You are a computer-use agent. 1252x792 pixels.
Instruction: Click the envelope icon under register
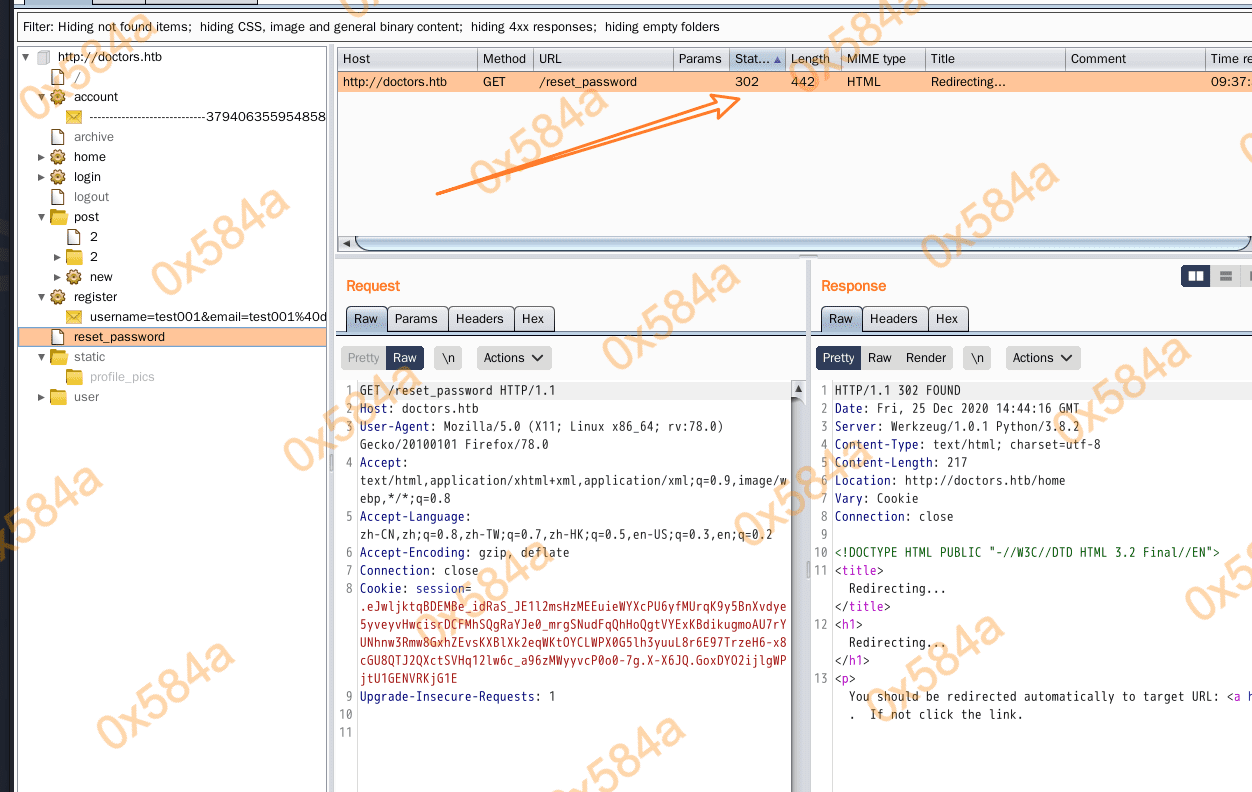(x=74, y=317)
